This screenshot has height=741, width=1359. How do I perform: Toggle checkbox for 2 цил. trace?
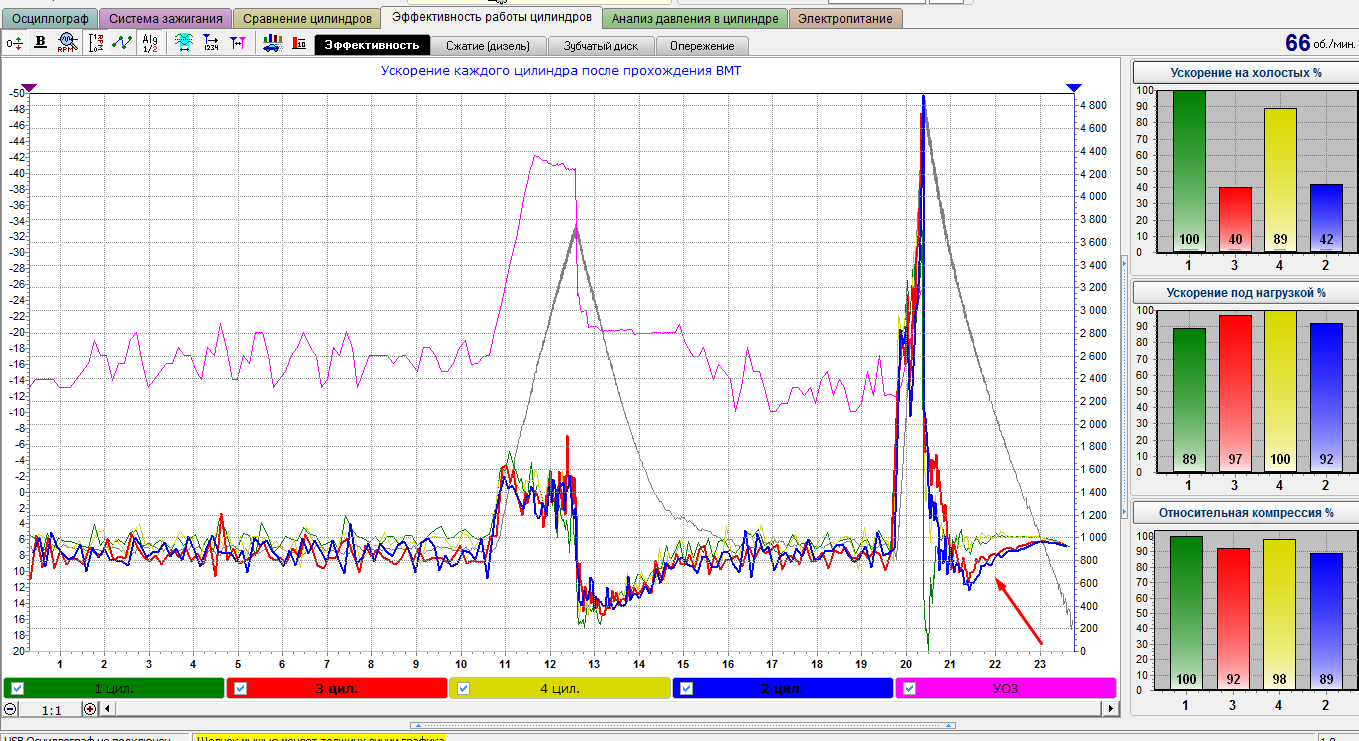pyautogui.click(x=686, y=688)
